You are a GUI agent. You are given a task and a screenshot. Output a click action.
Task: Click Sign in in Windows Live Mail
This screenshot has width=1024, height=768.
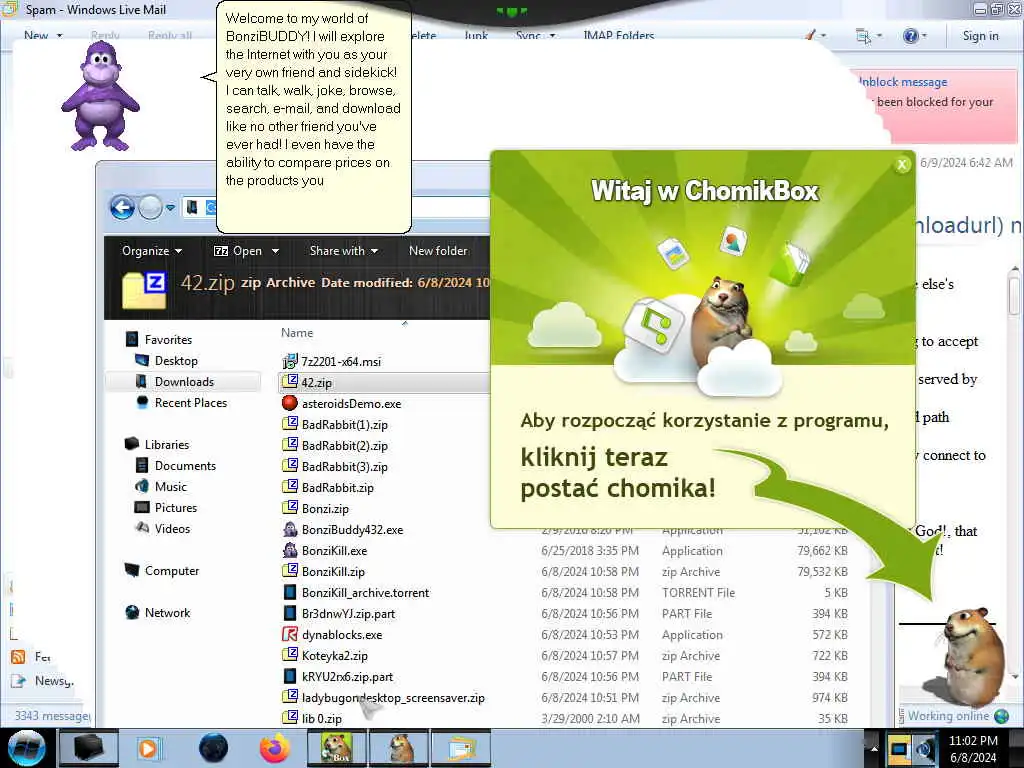coord(980,36)
